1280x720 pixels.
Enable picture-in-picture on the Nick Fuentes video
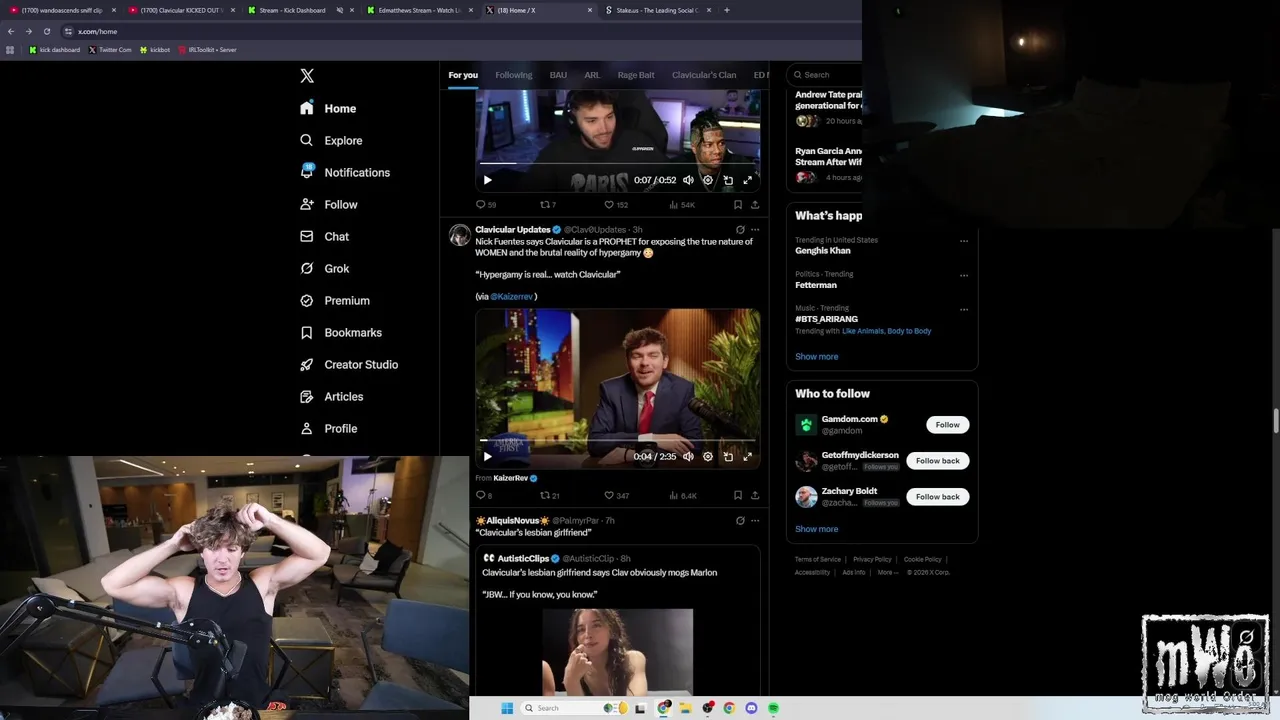point(728,456)
